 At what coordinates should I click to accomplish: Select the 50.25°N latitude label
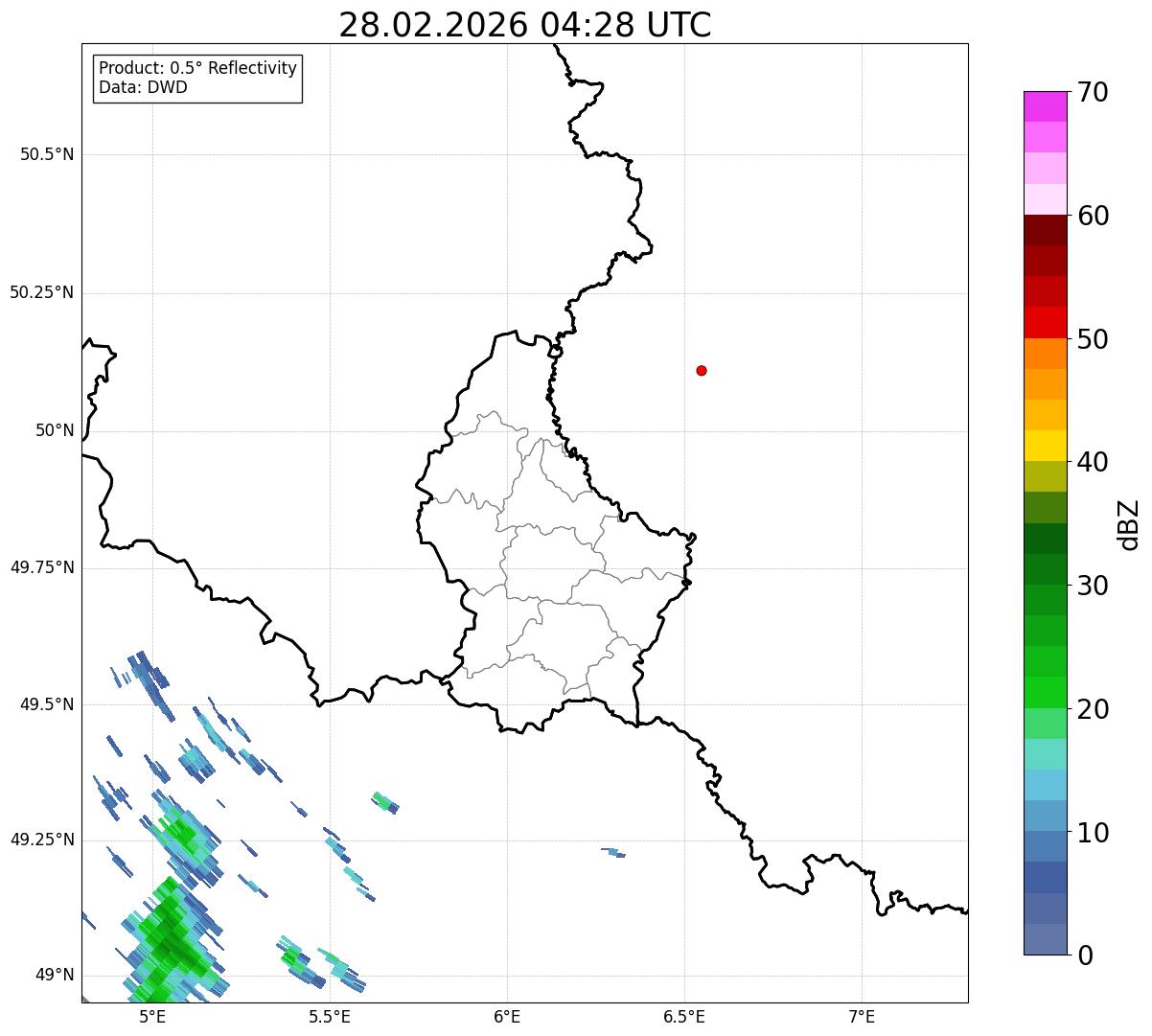click(x=42, y=292)
